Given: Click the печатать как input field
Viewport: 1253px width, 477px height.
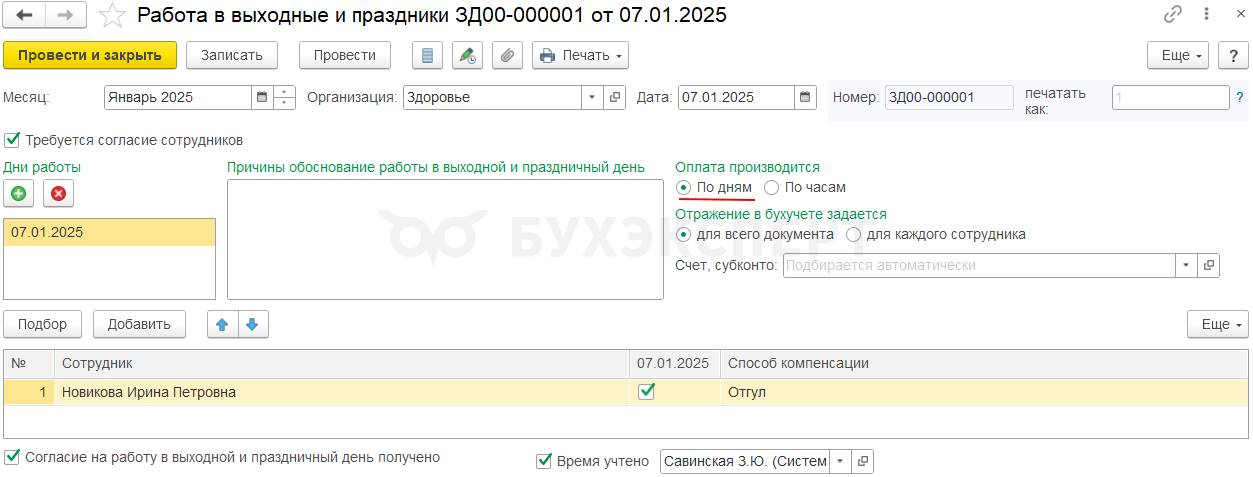Looking at the screenshot, I should pyautogui.click(x=1170, y=97).
